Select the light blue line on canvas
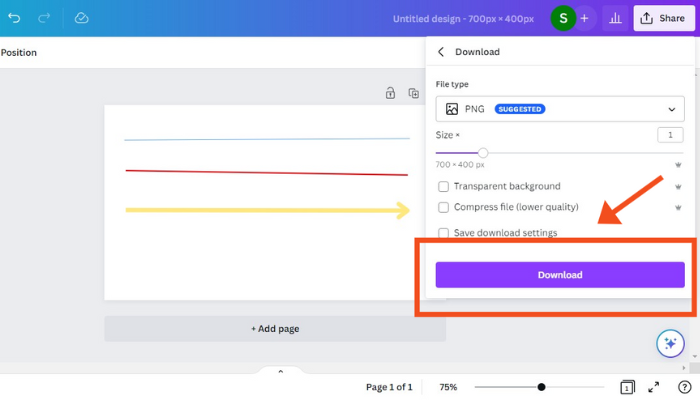The width and height of the screenshot is (700, 400). (267, 139)
